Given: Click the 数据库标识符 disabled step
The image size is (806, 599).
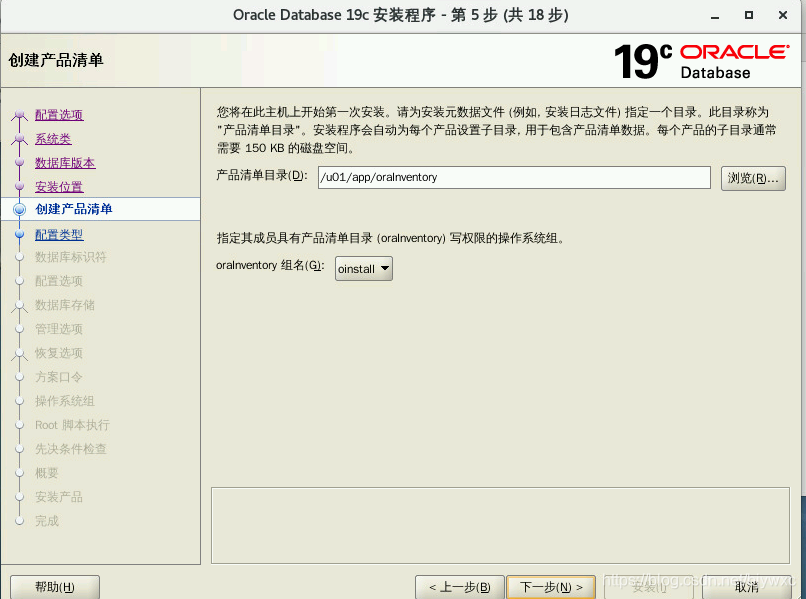Looking at the screenshot, I should point(70,257).
